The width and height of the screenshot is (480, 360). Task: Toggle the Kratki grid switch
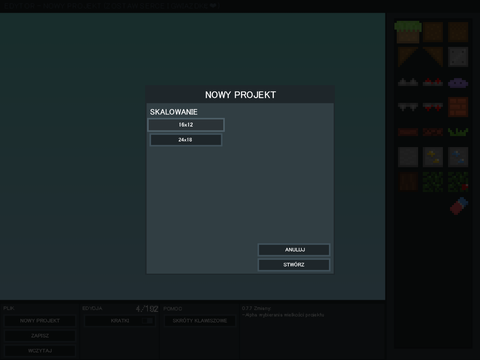point(147,321)
